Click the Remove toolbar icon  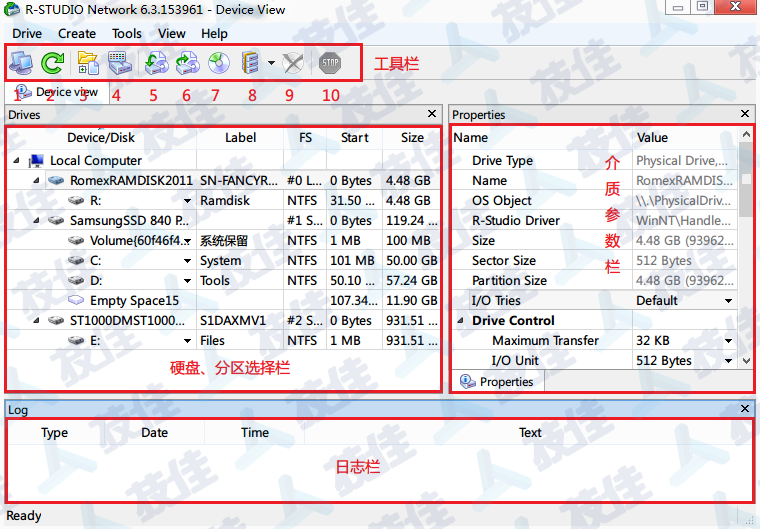pos(293,63)
